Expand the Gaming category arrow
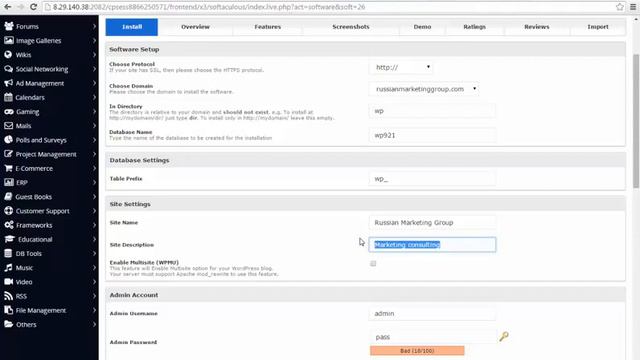The image size is (640, 360). pos(94,111)
